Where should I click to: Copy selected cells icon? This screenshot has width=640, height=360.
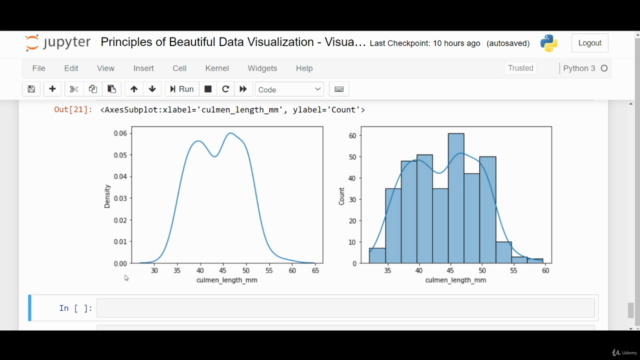tap(93, 89)
